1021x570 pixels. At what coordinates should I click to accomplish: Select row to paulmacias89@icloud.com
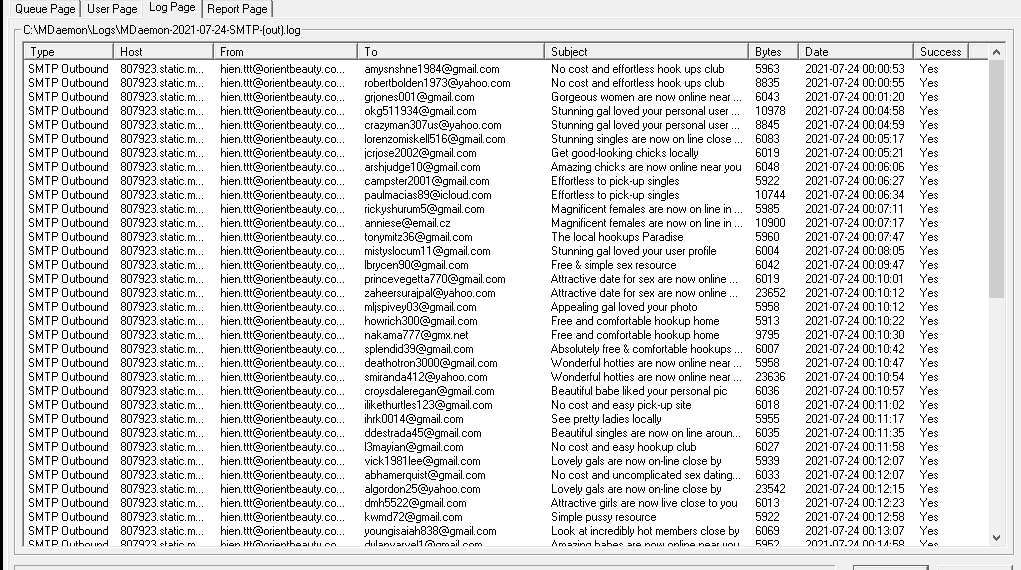pyautogui.click(x=506, y=195)
